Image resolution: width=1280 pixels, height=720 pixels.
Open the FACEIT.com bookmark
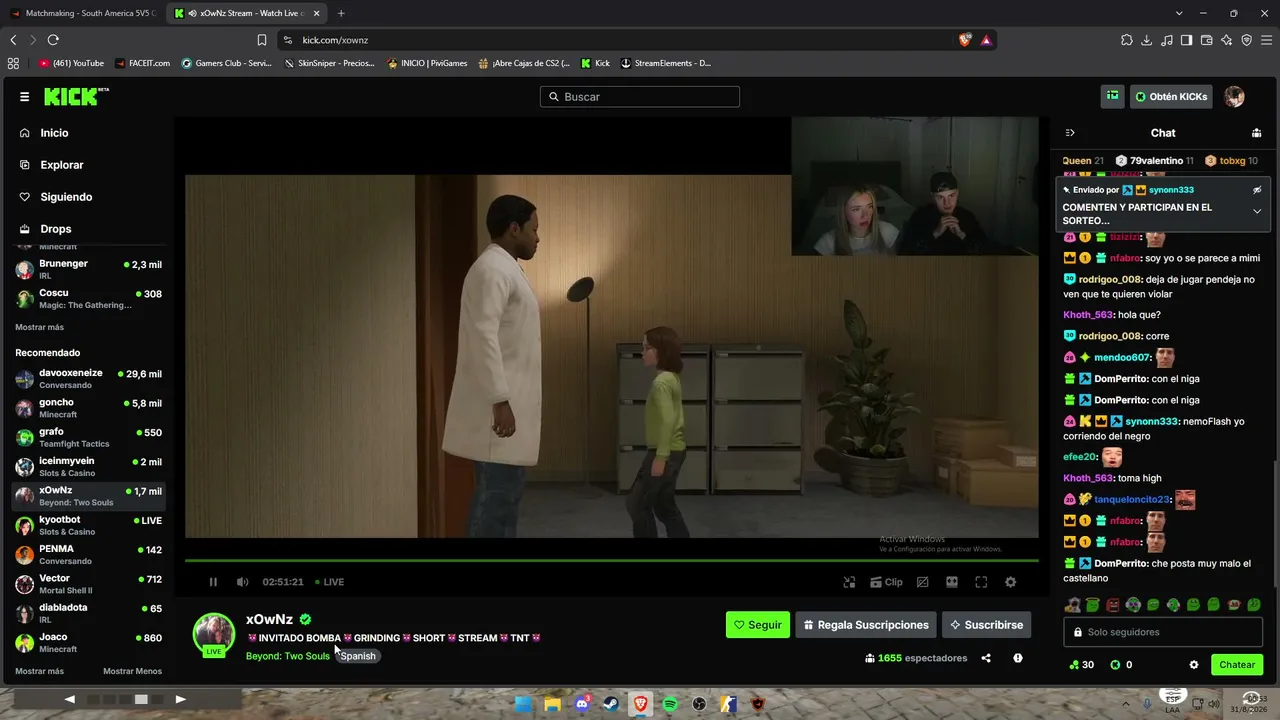tap(142, 63)
